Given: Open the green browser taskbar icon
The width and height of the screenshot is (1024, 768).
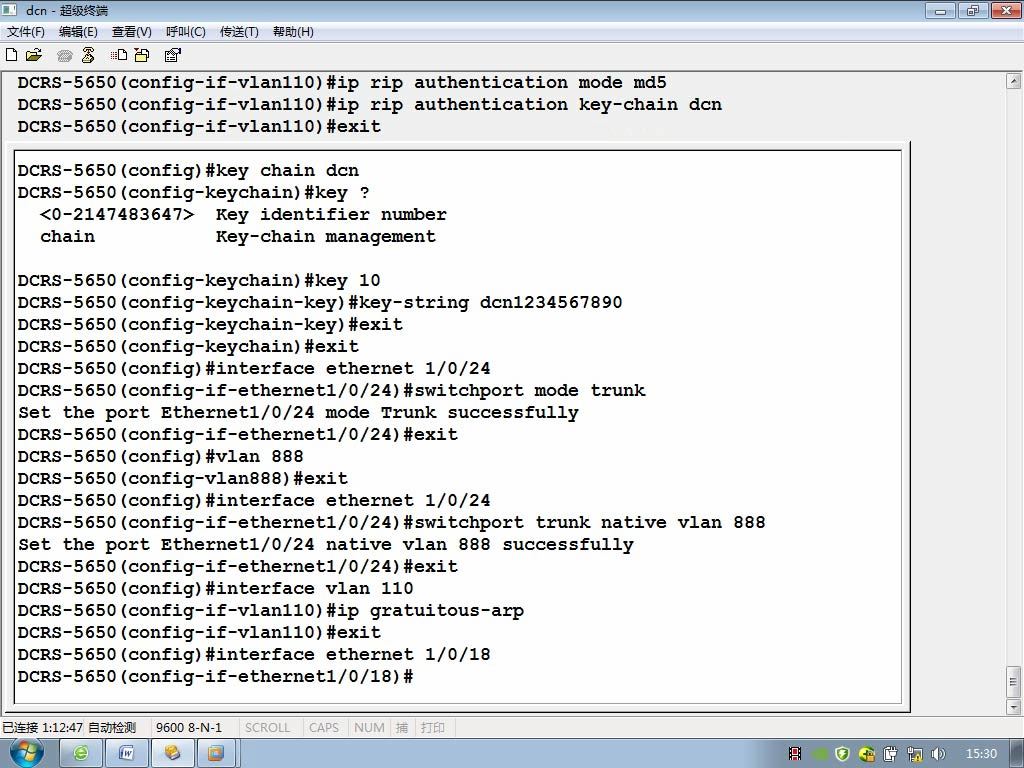Looking at the screenshot, I should click(81, 754).
